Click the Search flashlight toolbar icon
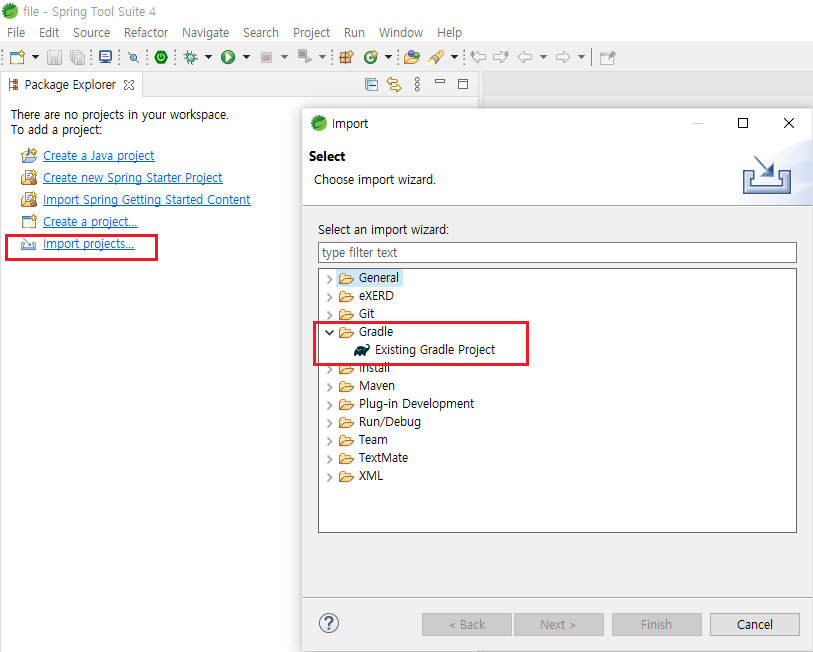Viewport: 813px width, 652px height. pos(436,57)
